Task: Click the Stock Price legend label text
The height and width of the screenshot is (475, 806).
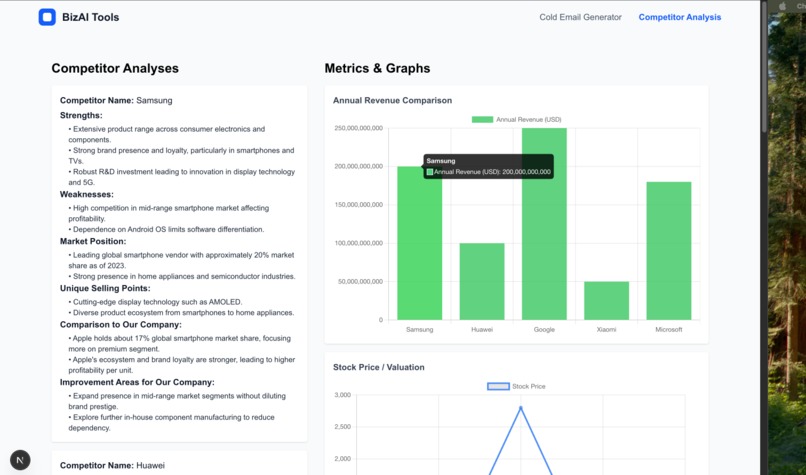Action: [528, 386]
